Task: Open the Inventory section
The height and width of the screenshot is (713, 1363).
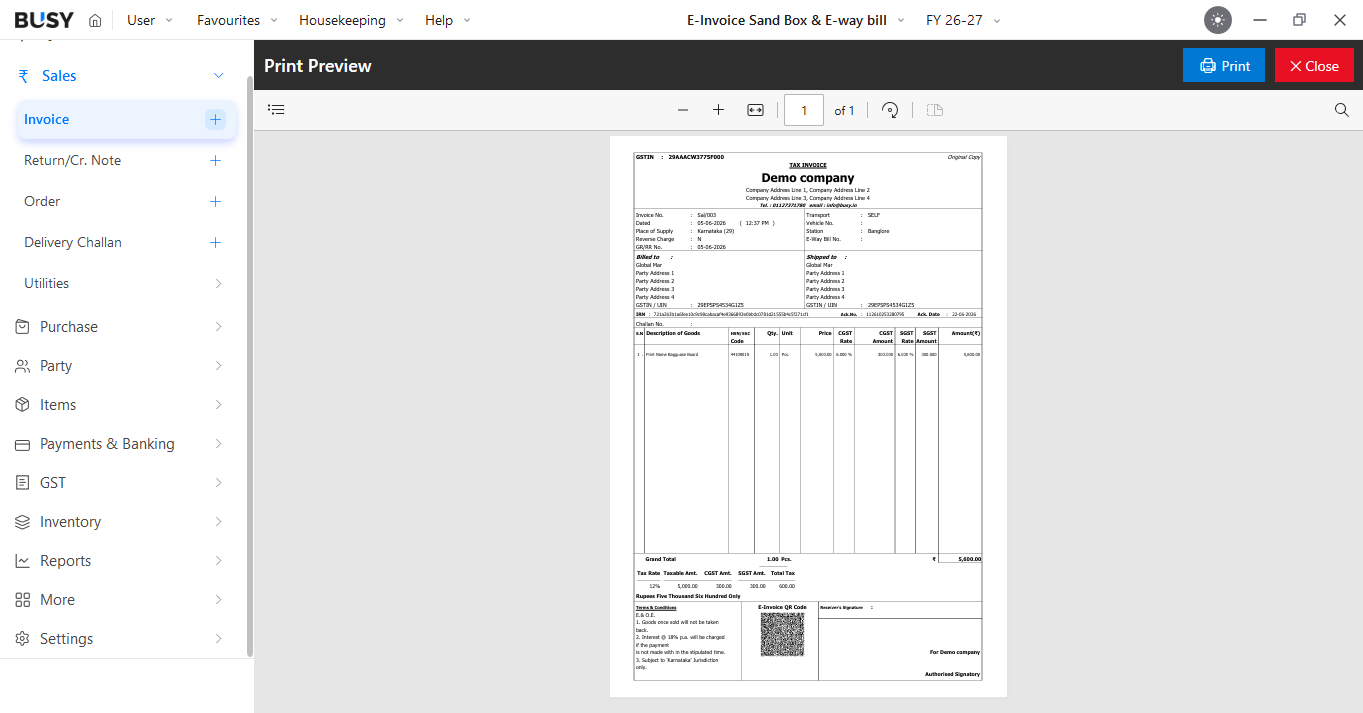Action: click(70, 522)
